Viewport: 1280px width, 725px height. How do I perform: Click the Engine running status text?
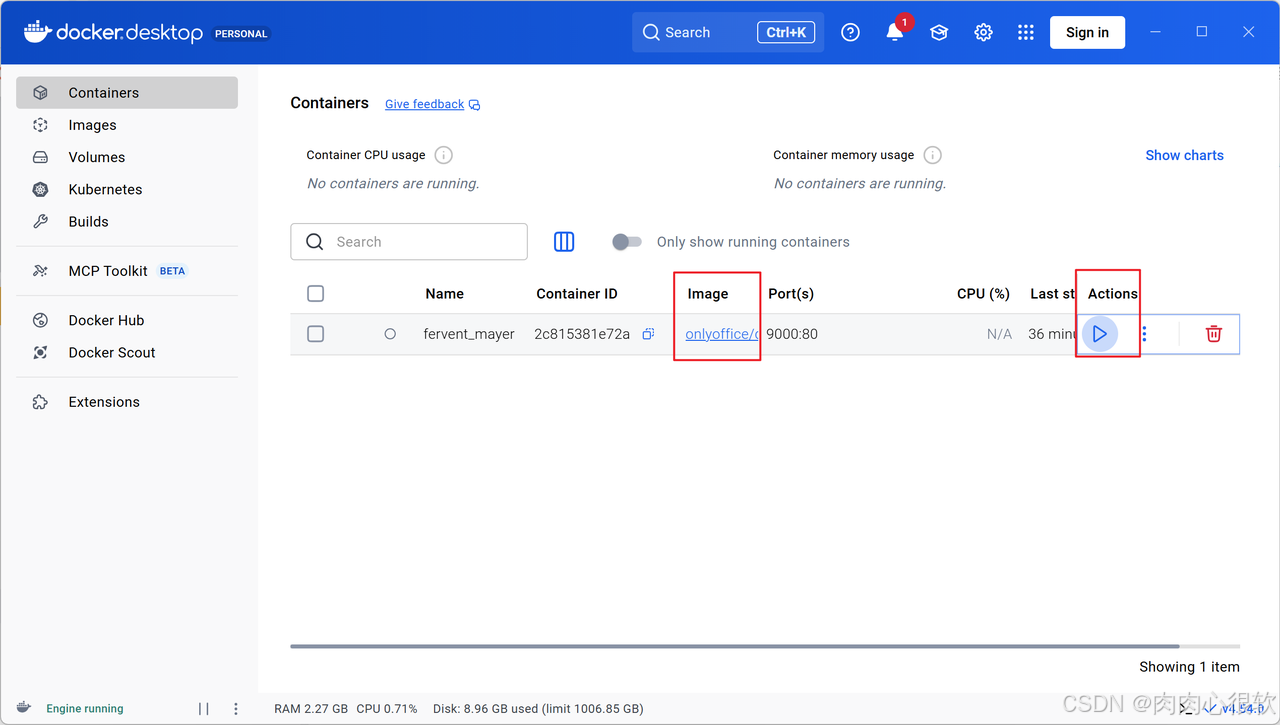85,708
